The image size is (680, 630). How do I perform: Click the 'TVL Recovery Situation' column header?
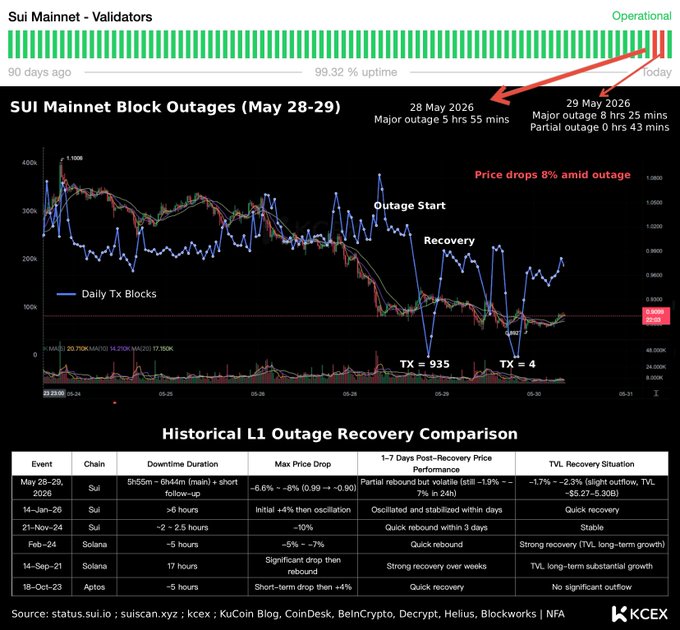[592, 464]
